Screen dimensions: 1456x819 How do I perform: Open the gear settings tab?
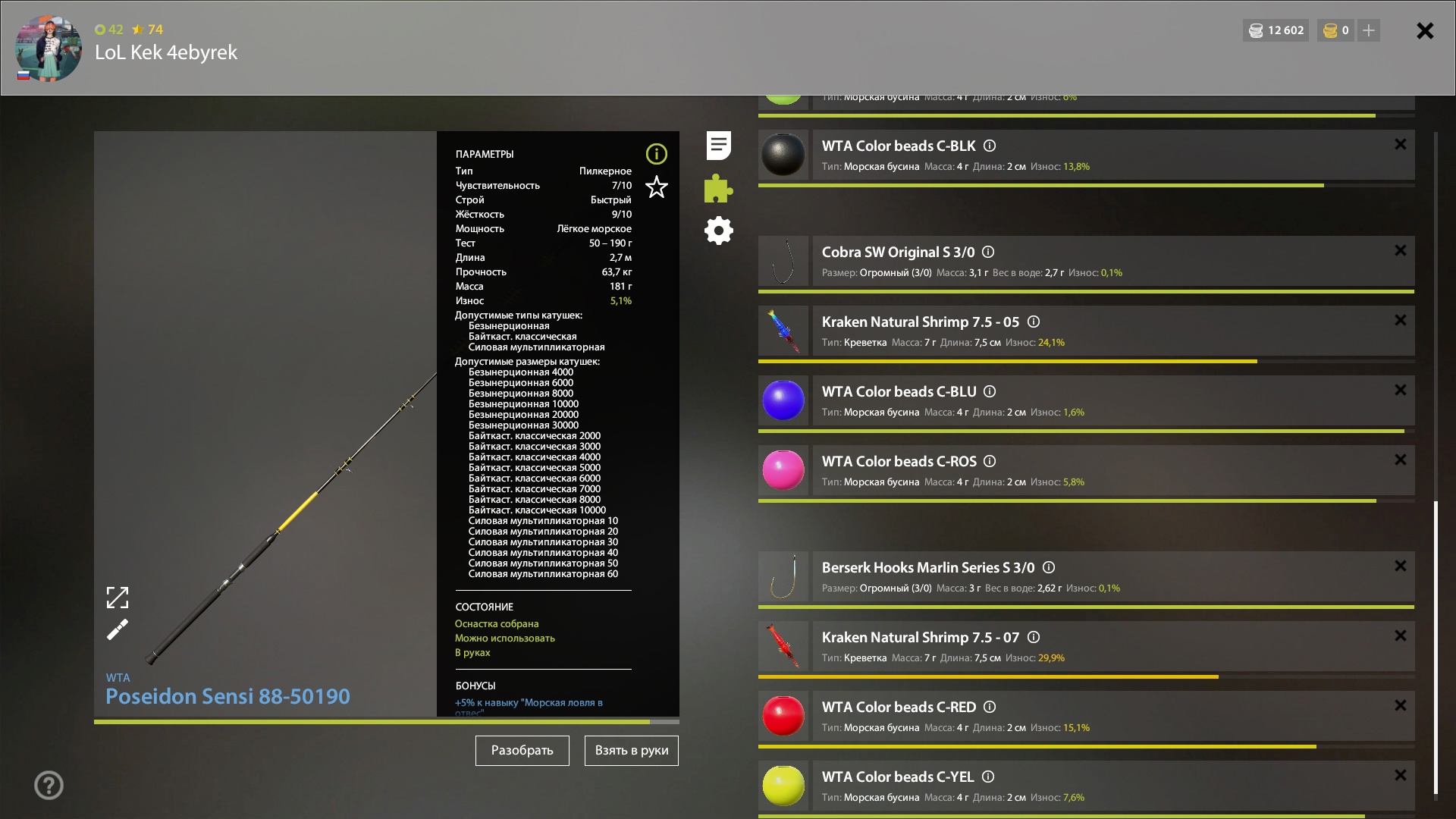[719, 231]
